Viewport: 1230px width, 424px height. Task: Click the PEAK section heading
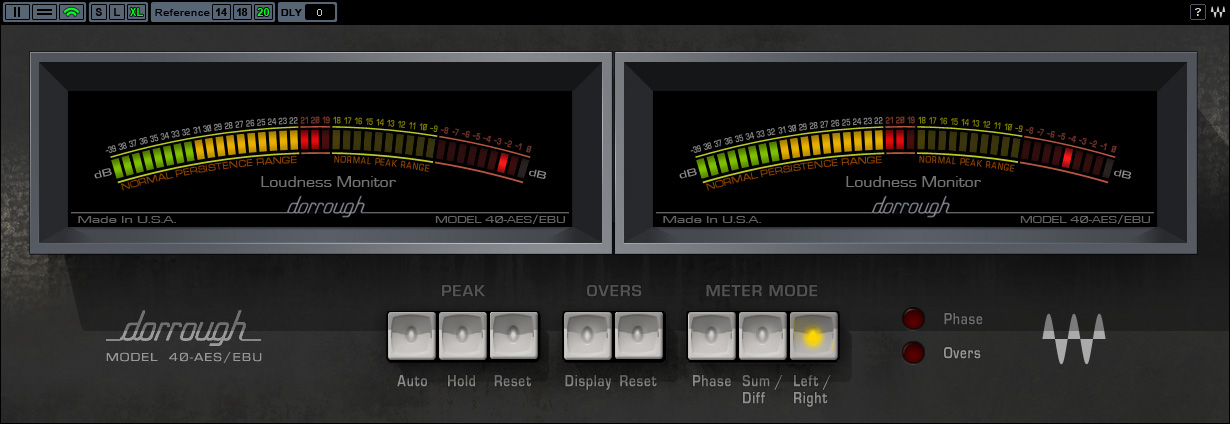pyautogui.click(x=463, y=291)
